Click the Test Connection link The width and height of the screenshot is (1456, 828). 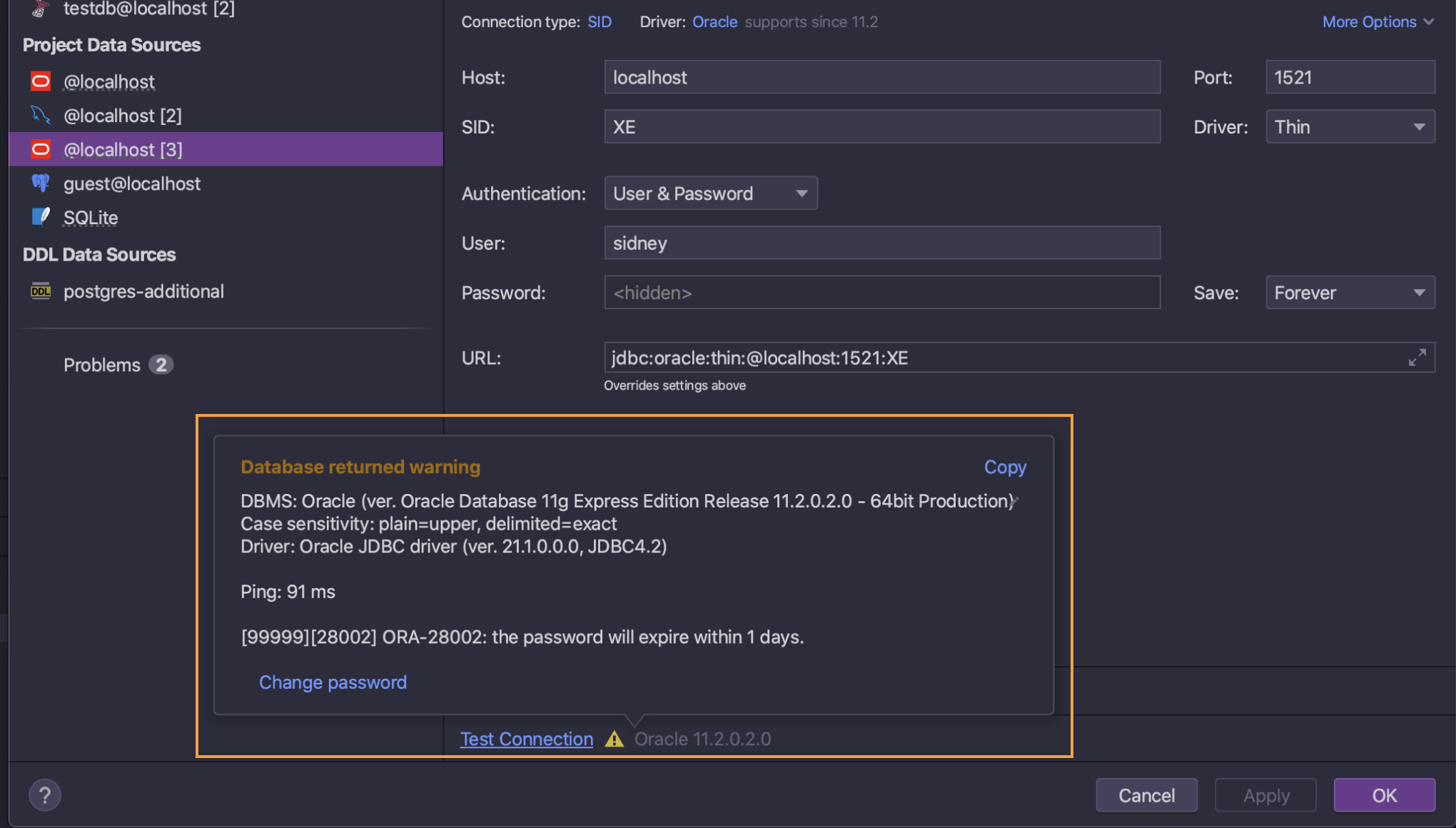(526, 739)
